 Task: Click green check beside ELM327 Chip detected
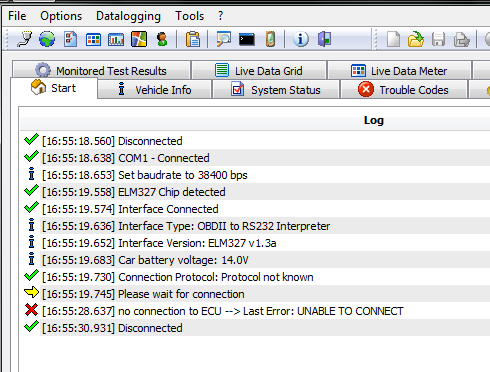[31, 190]
